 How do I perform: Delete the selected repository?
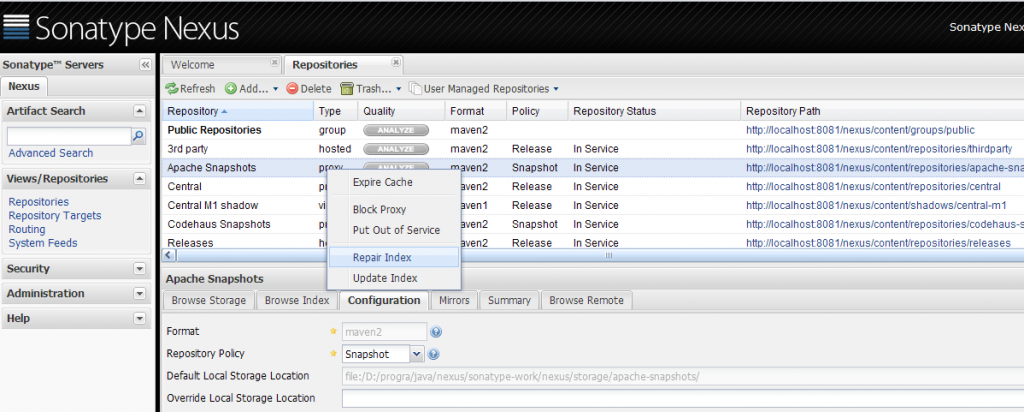coord(309,89)
